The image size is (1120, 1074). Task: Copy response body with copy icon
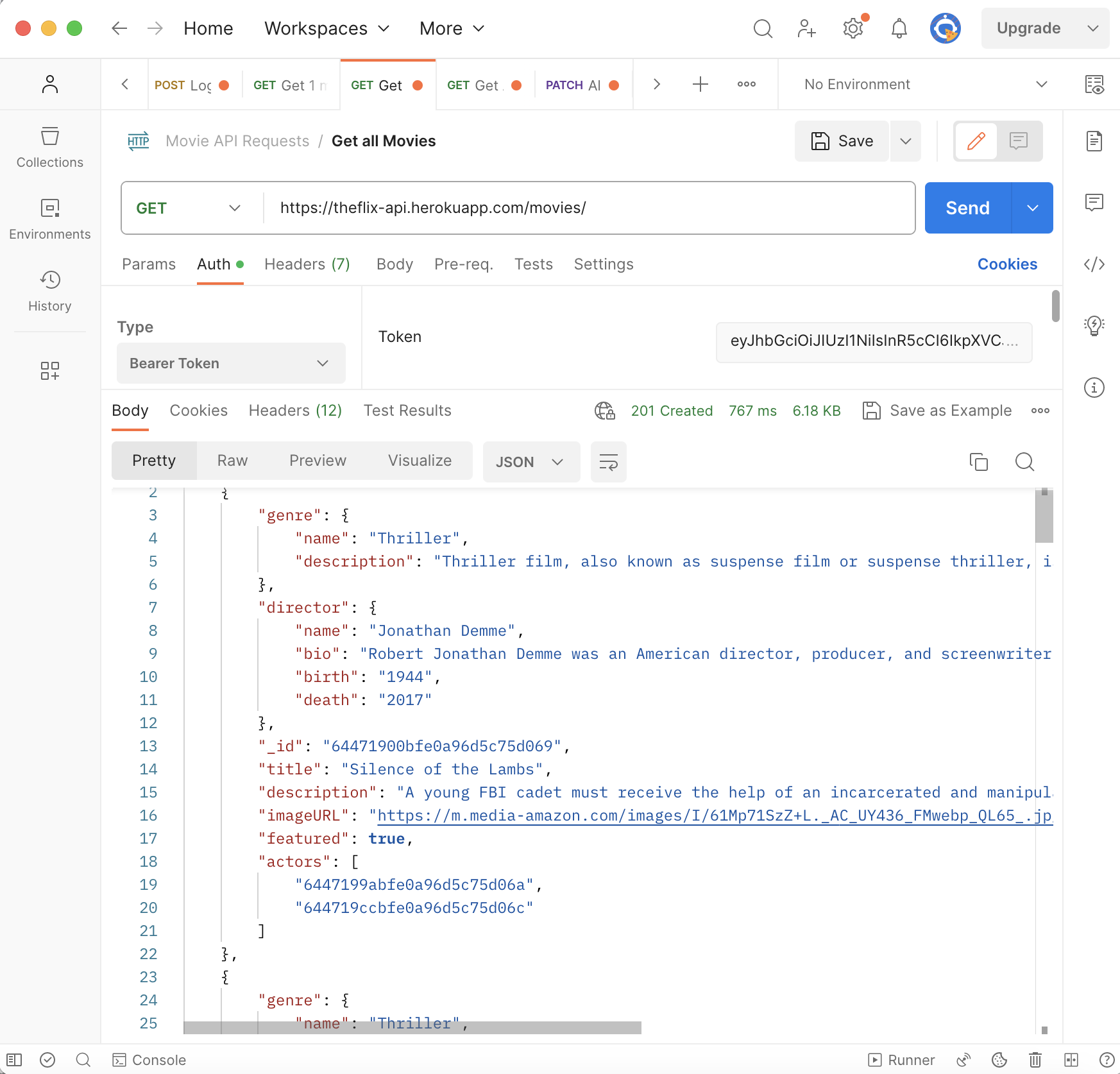pos(978,462)
